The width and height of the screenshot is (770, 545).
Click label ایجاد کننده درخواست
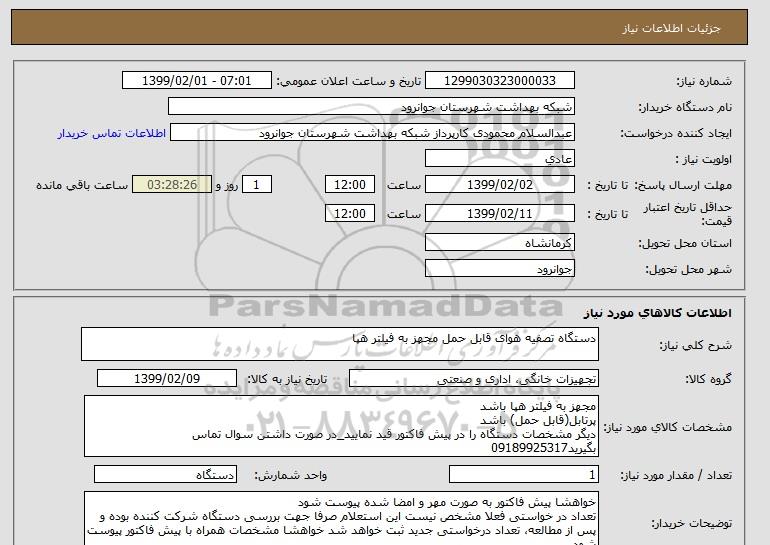point(676,133)
